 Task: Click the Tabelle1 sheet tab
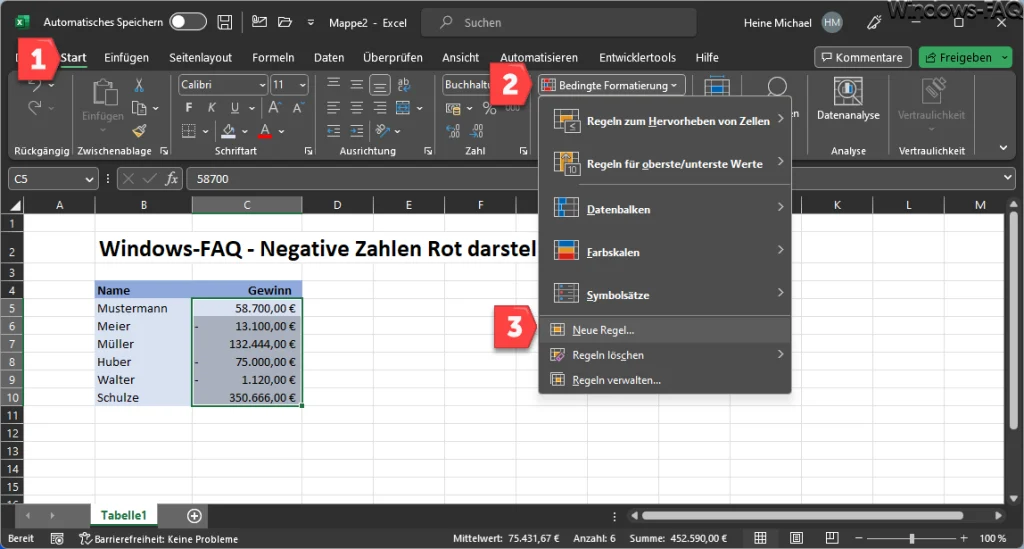tap(123, 516)
